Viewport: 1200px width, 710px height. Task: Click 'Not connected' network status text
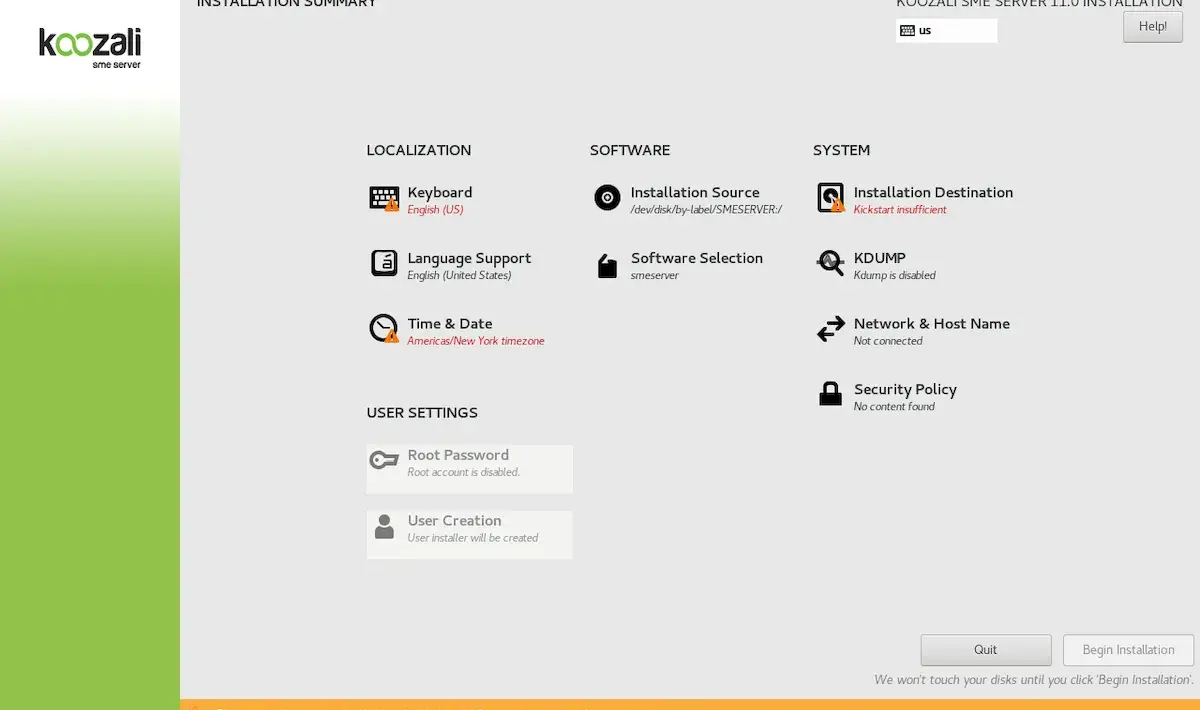pos(888,341)
